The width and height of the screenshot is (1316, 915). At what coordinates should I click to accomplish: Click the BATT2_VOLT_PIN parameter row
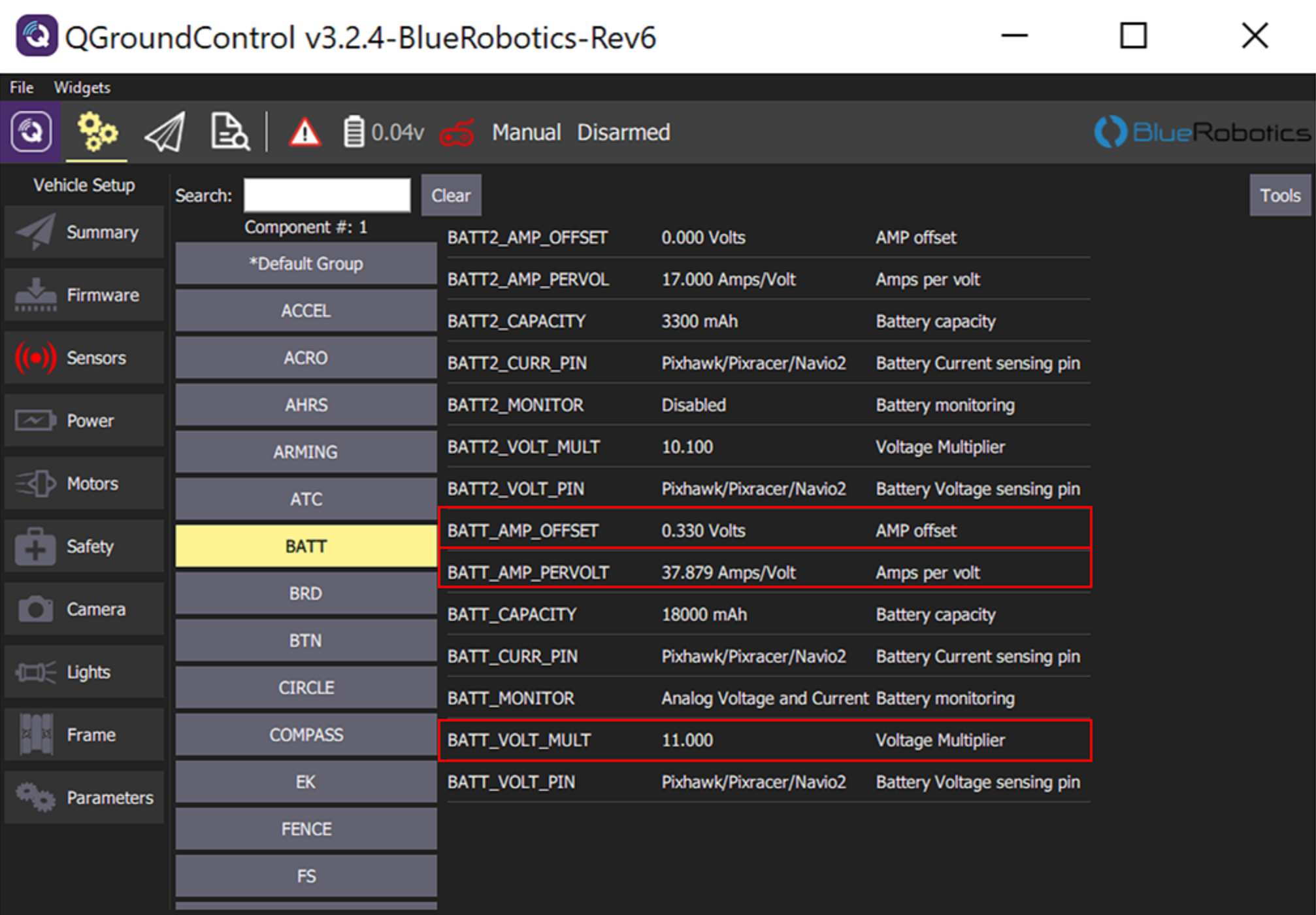pyautogui.click(x=768, y=488)
